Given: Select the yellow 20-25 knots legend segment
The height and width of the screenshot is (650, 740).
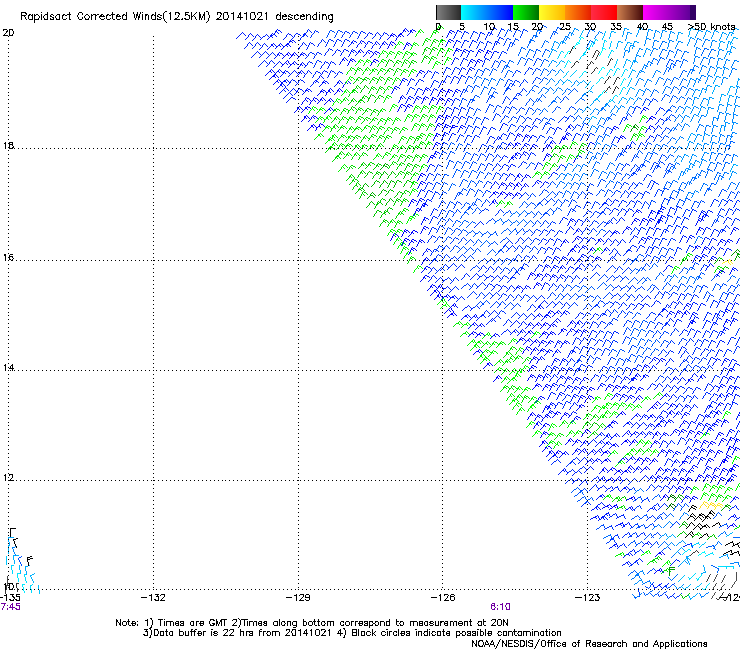Looking at the screenshot, I should coord(552,12).
